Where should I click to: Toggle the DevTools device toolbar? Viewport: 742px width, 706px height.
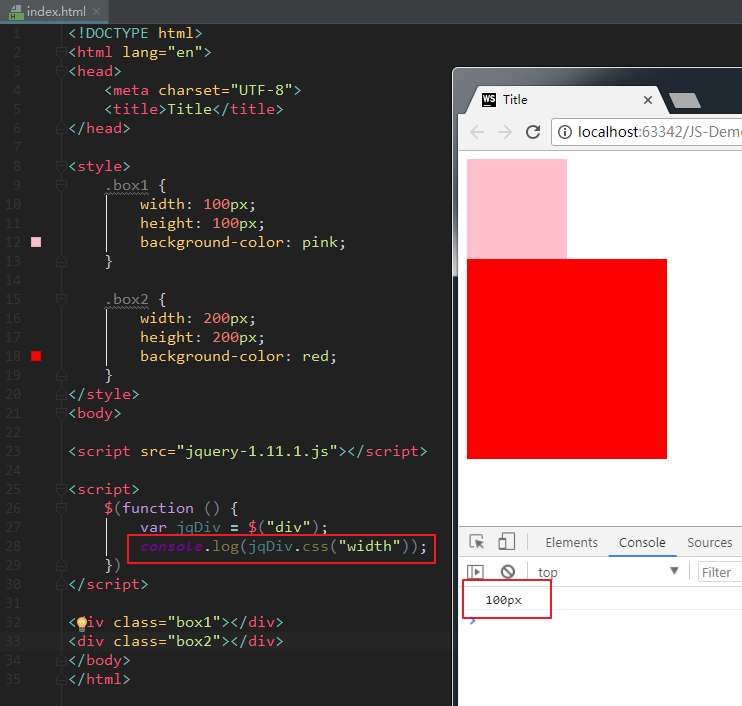click(506, 541)
